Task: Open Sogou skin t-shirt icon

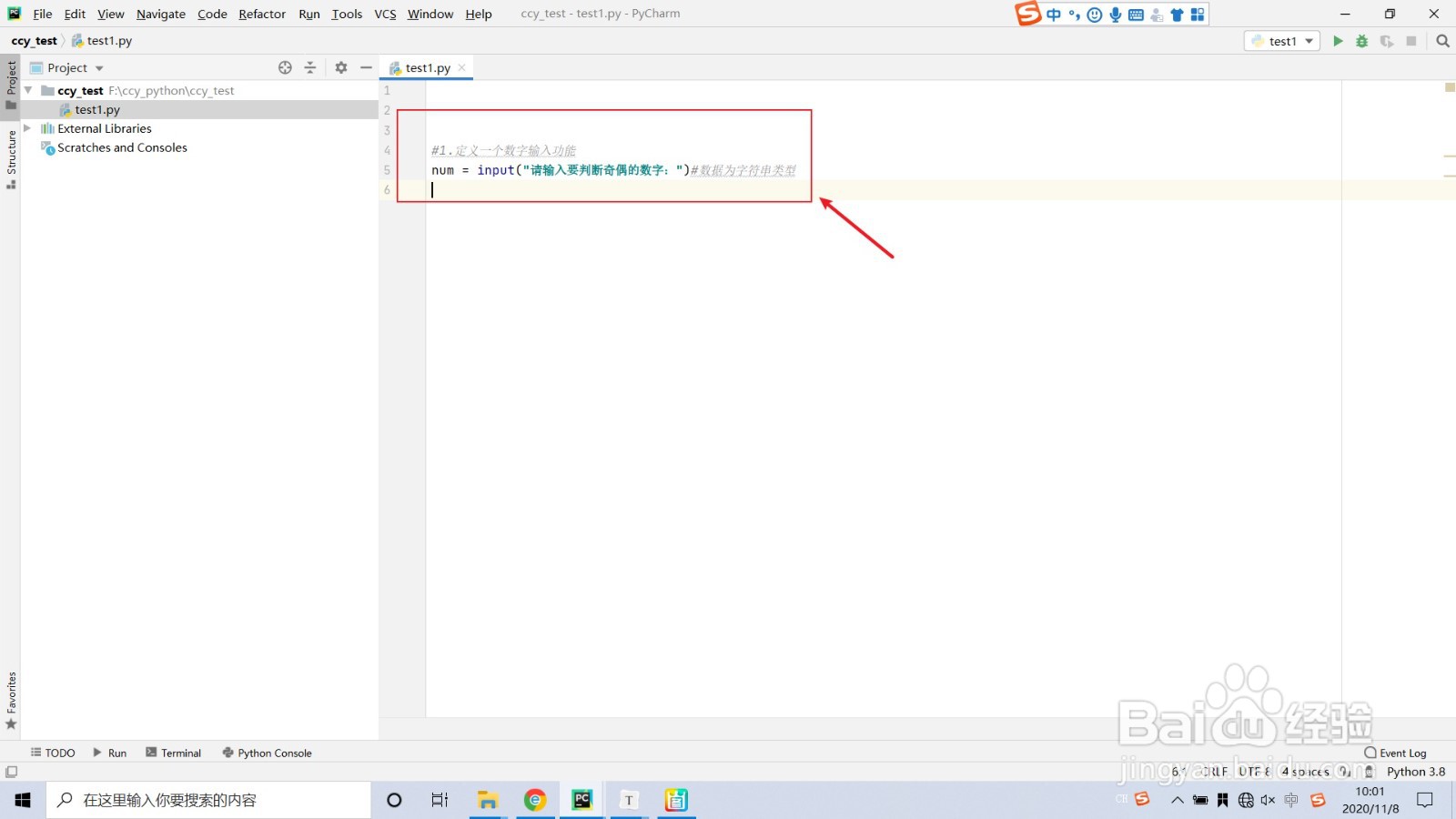Action: [x=1177, y=15]
